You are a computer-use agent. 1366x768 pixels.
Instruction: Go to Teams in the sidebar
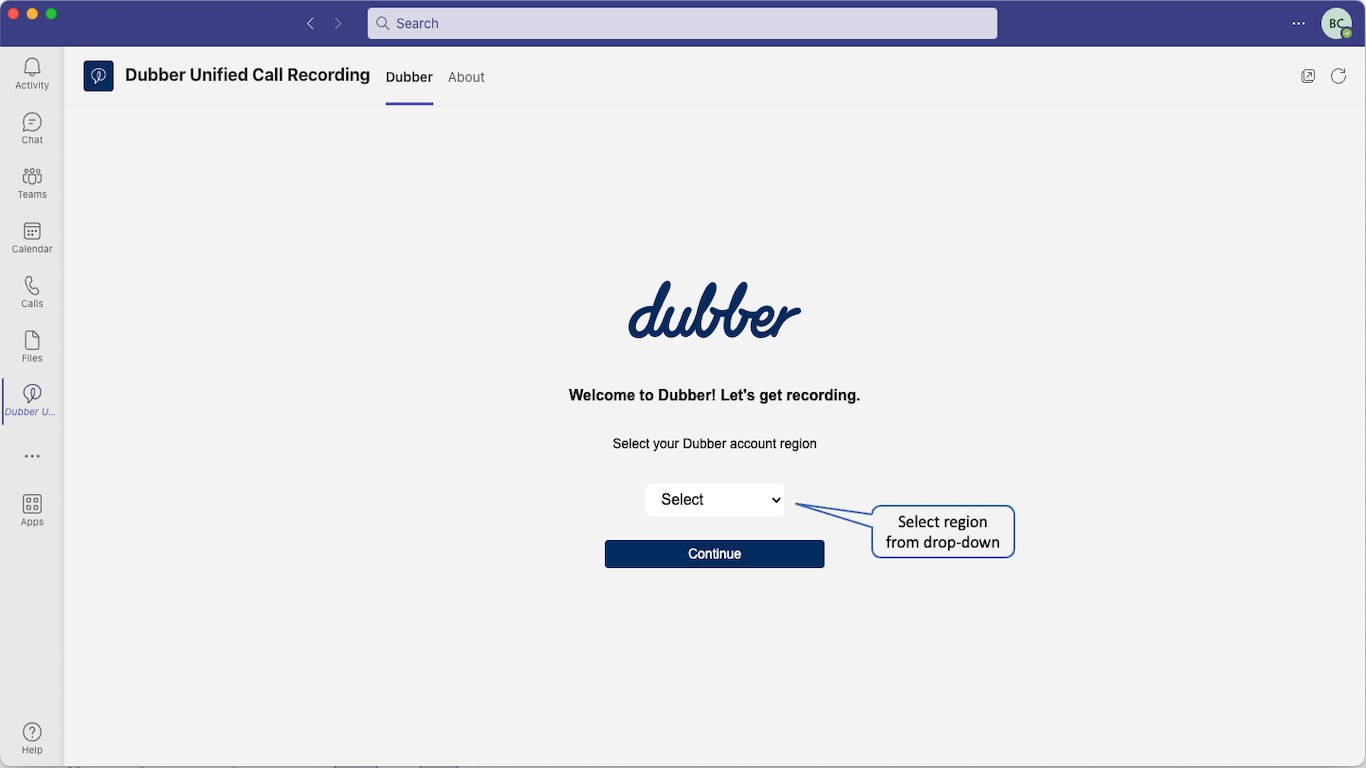click(x=32, y=183)
